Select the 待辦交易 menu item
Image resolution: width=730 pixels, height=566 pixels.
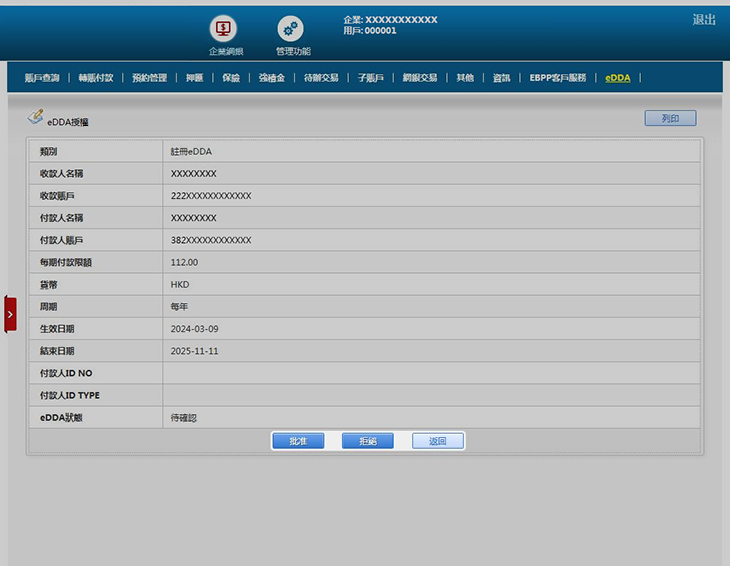click(321, 78)
